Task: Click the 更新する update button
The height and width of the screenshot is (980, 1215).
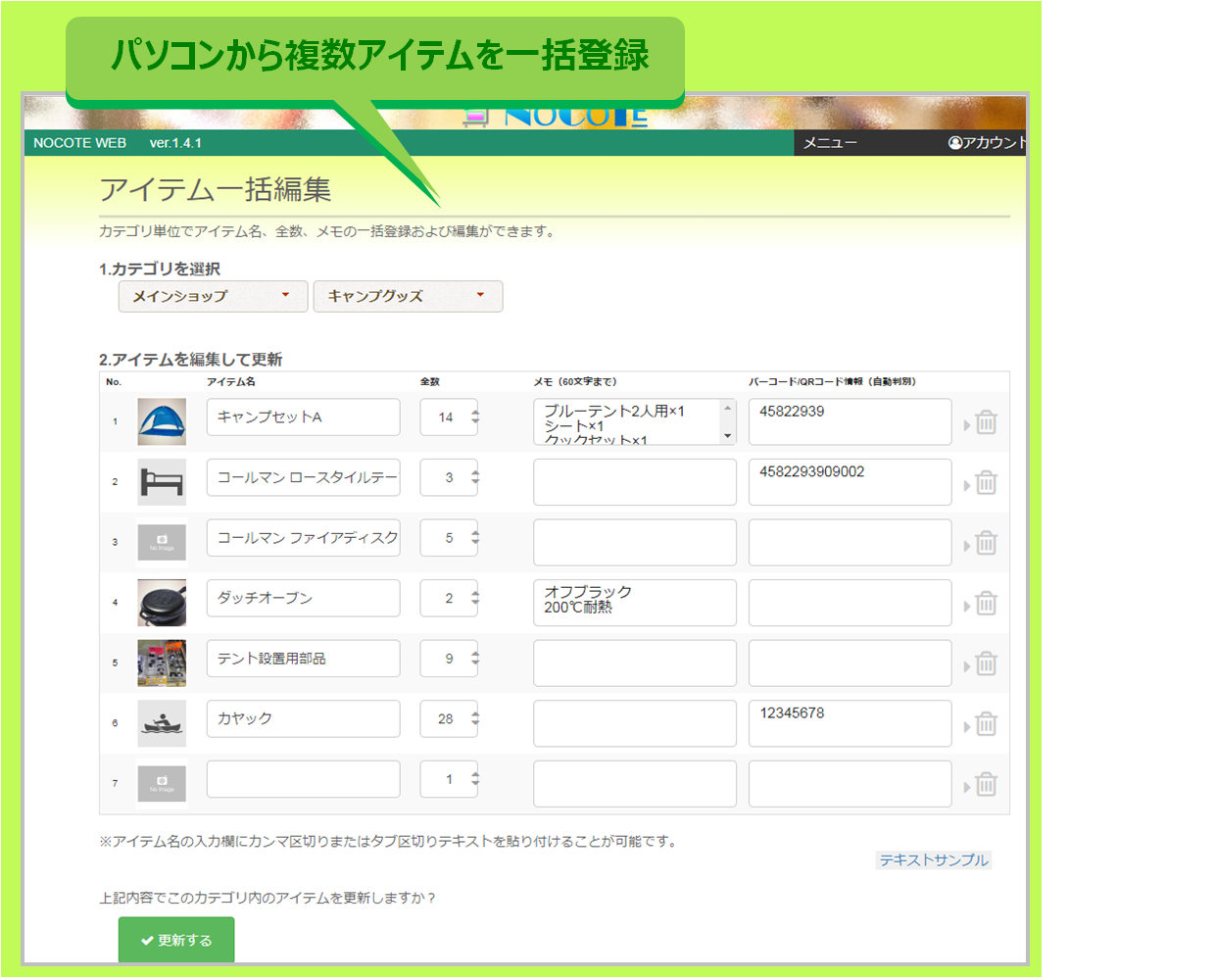Action: (x=176, y=940)
